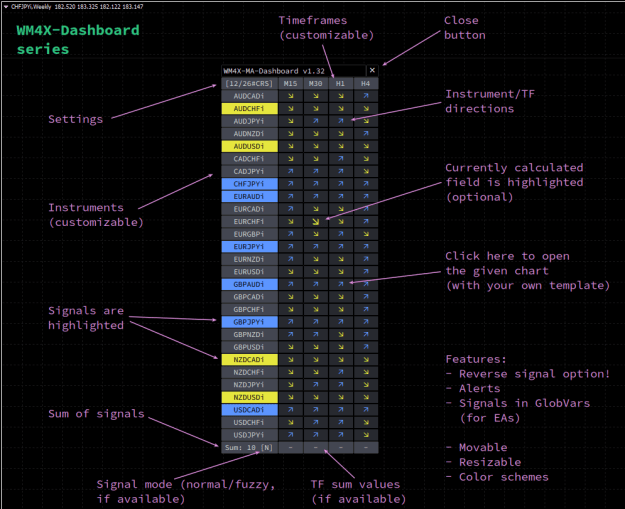Click the blue CHFJPYi instrument label
The image size is (625, 509).
pos(250,184)
